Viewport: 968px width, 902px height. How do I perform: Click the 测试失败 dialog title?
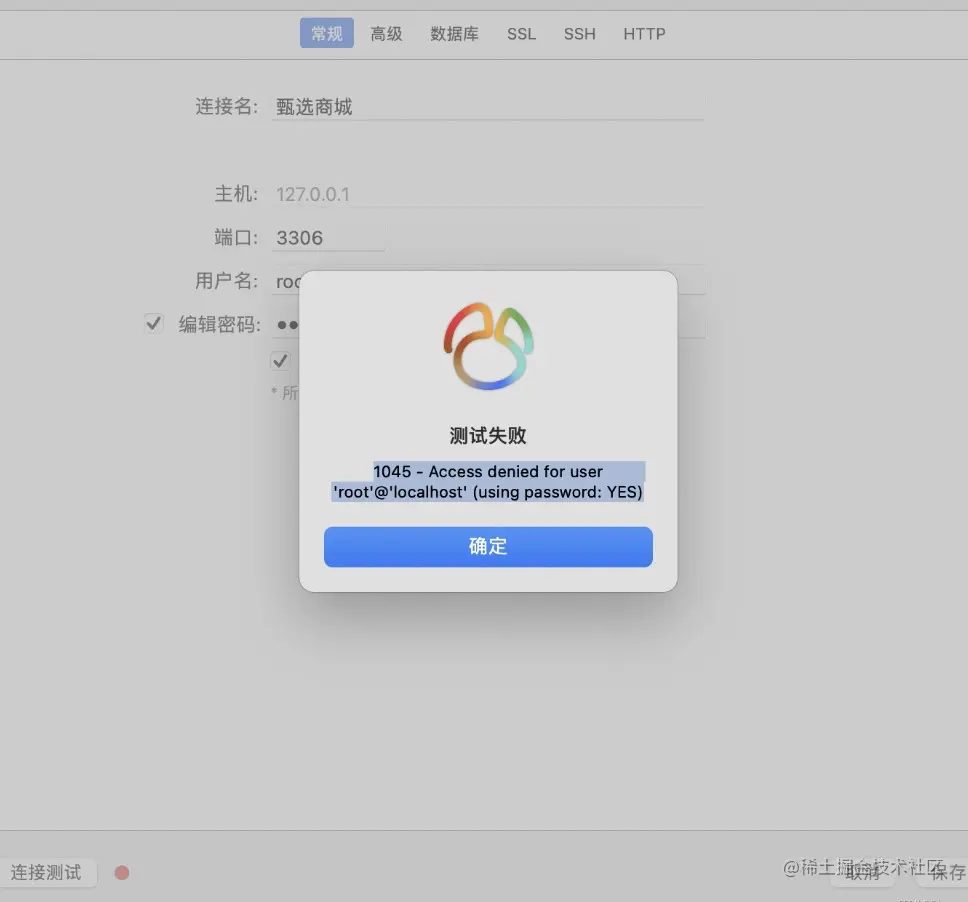coord(488,435)
